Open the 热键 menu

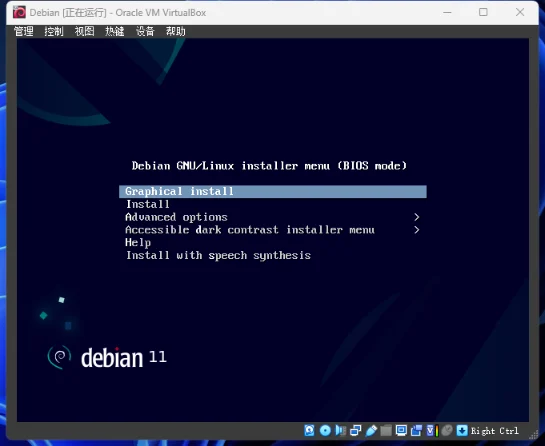point(115,31)
